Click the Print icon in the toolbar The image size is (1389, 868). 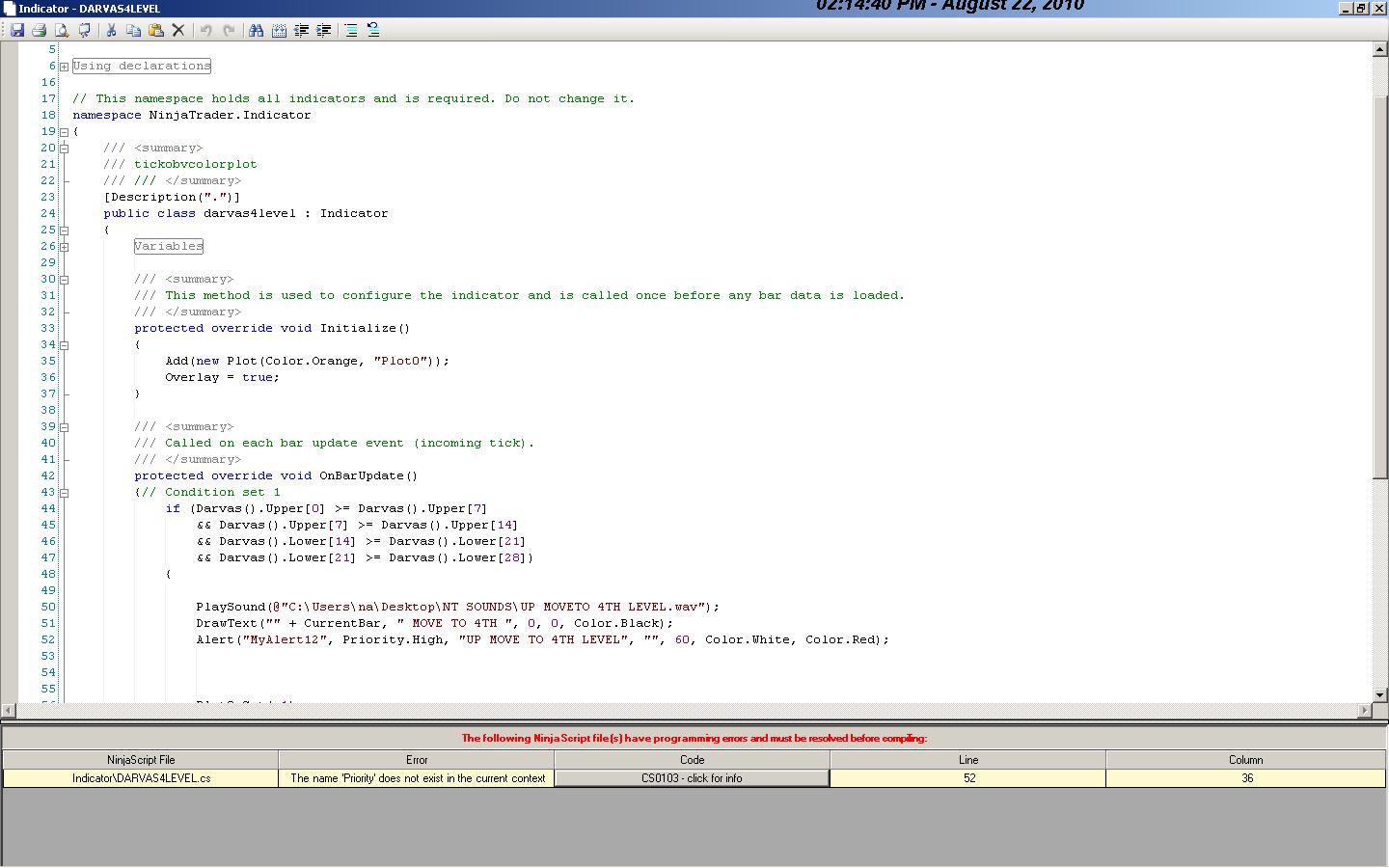point(39,30)
